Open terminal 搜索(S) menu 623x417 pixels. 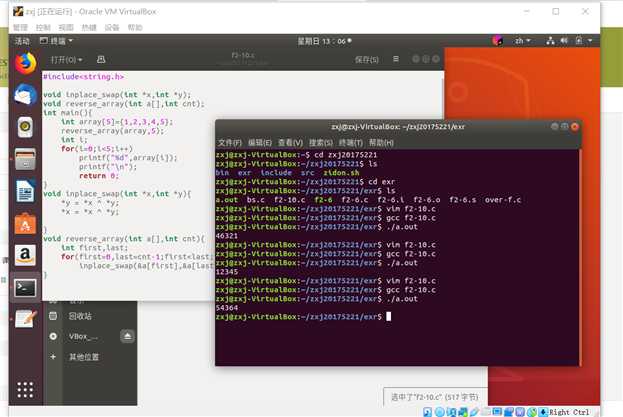(x=321, y=143)
